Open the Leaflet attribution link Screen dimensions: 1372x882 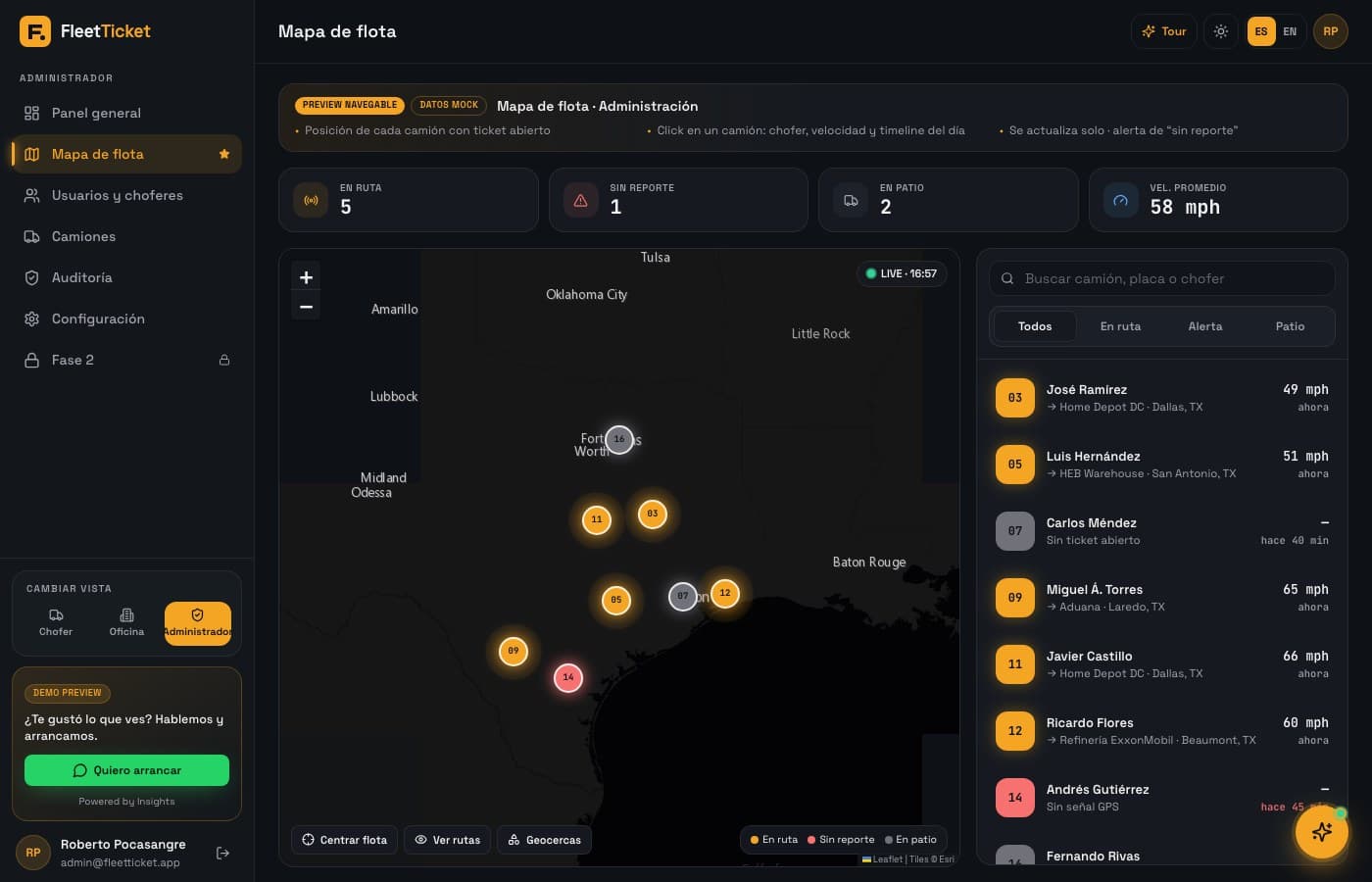point(888,859)
